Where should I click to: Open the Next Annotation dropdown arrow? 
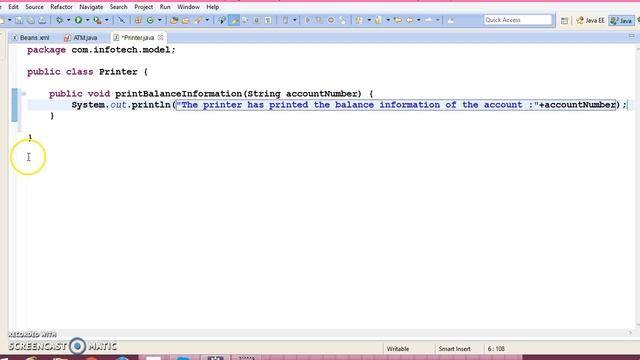point(369,20)
